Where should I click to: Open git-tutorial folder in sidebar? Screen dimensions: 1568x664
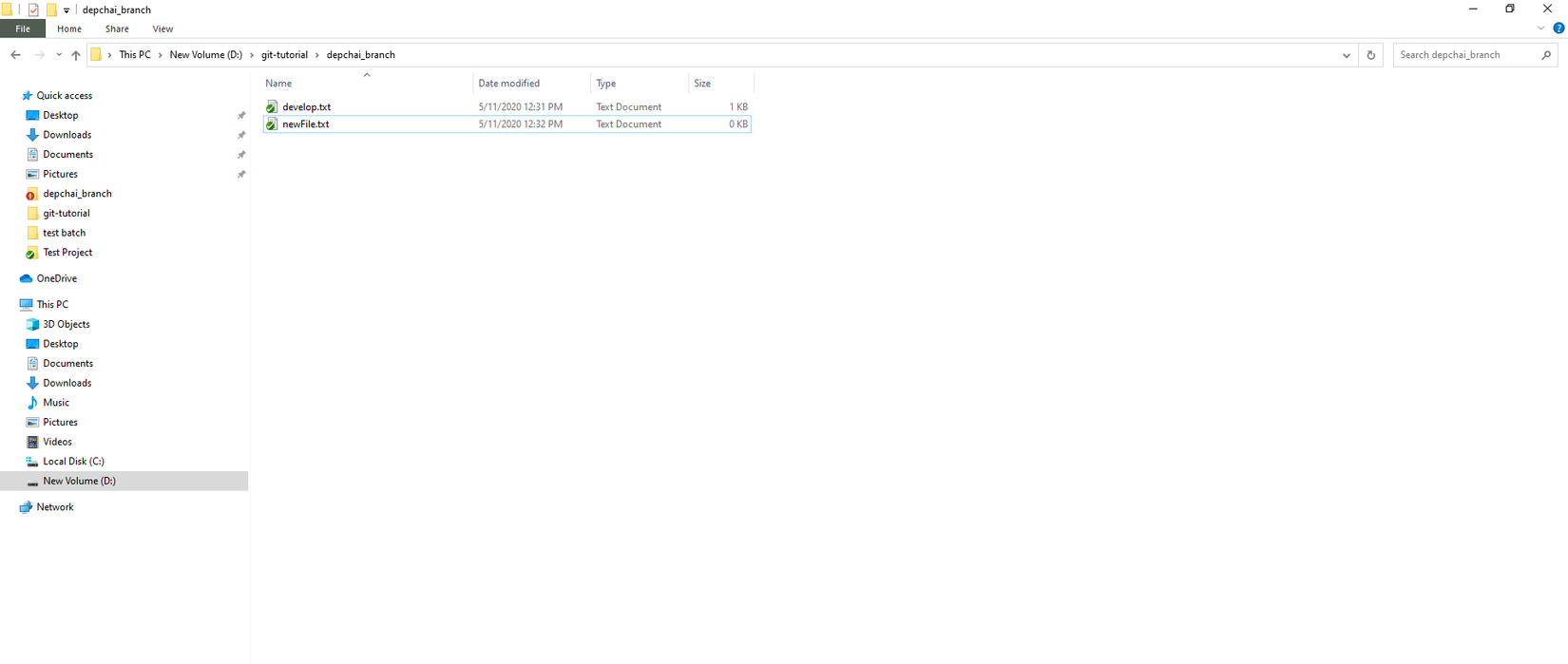[67, 214]
